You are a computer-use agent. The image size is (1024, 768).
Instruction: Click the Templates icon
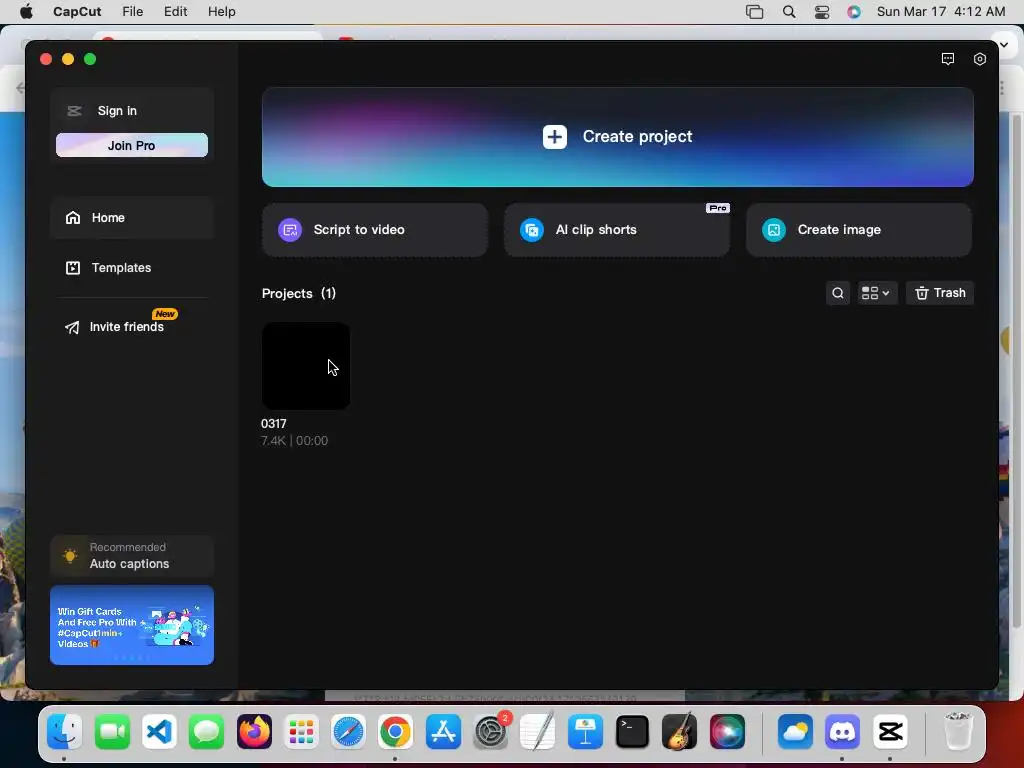tap(73, 268)
